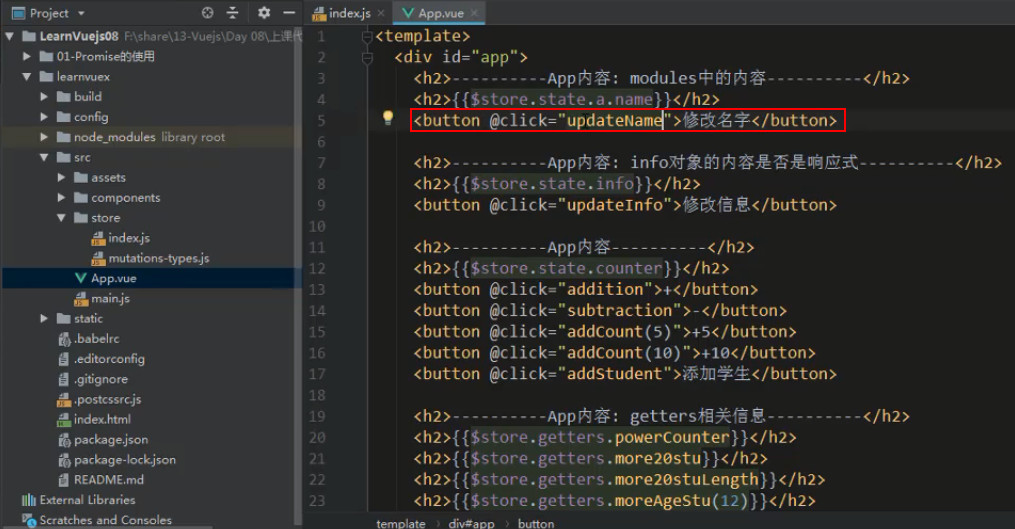Viewport: 1015px width, 529px height.
Task: Collapse the store folder
Action: click(x=61, y=218)
